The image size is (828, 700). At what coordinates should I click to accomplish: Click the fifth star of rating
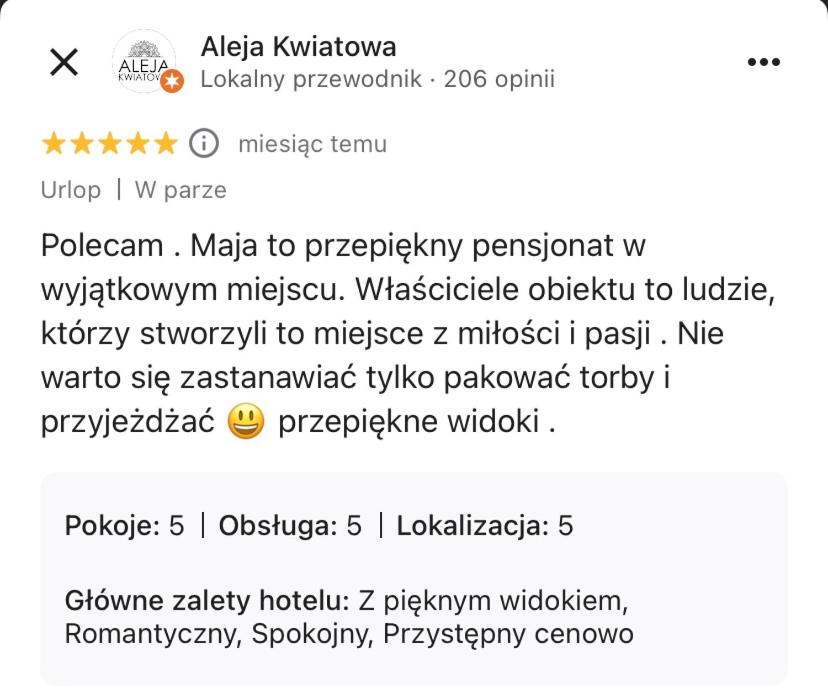tap(165, 143)
